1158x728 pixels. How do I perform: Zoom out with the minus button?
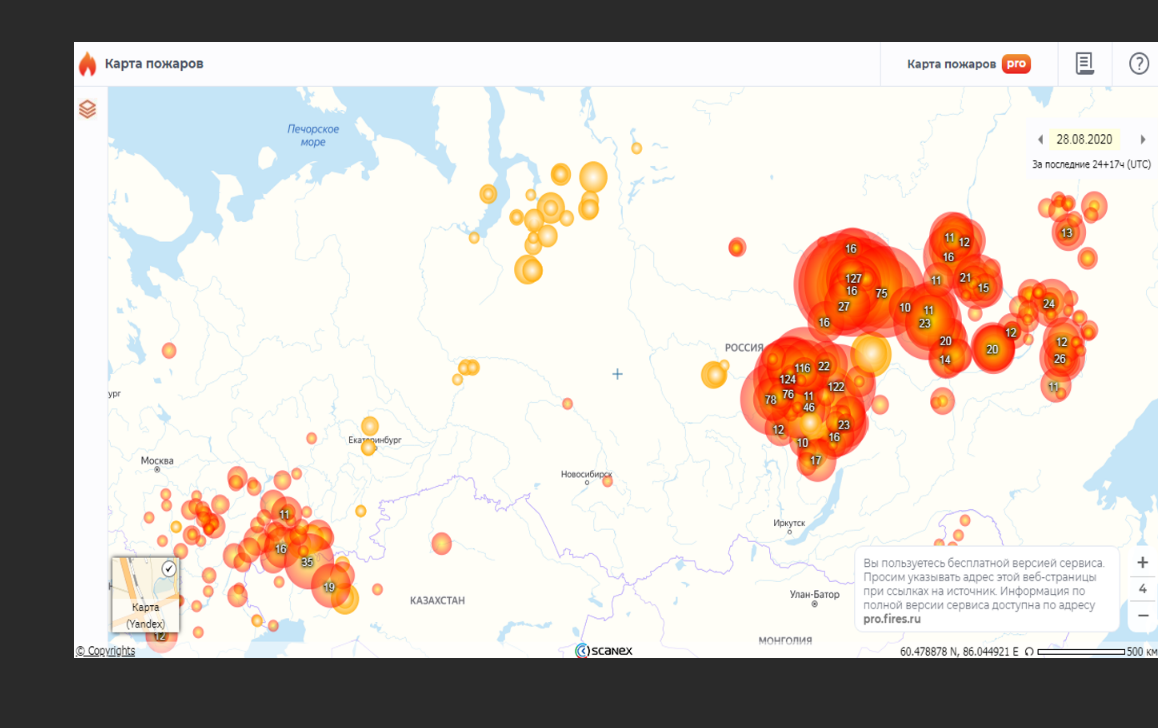1142,615
